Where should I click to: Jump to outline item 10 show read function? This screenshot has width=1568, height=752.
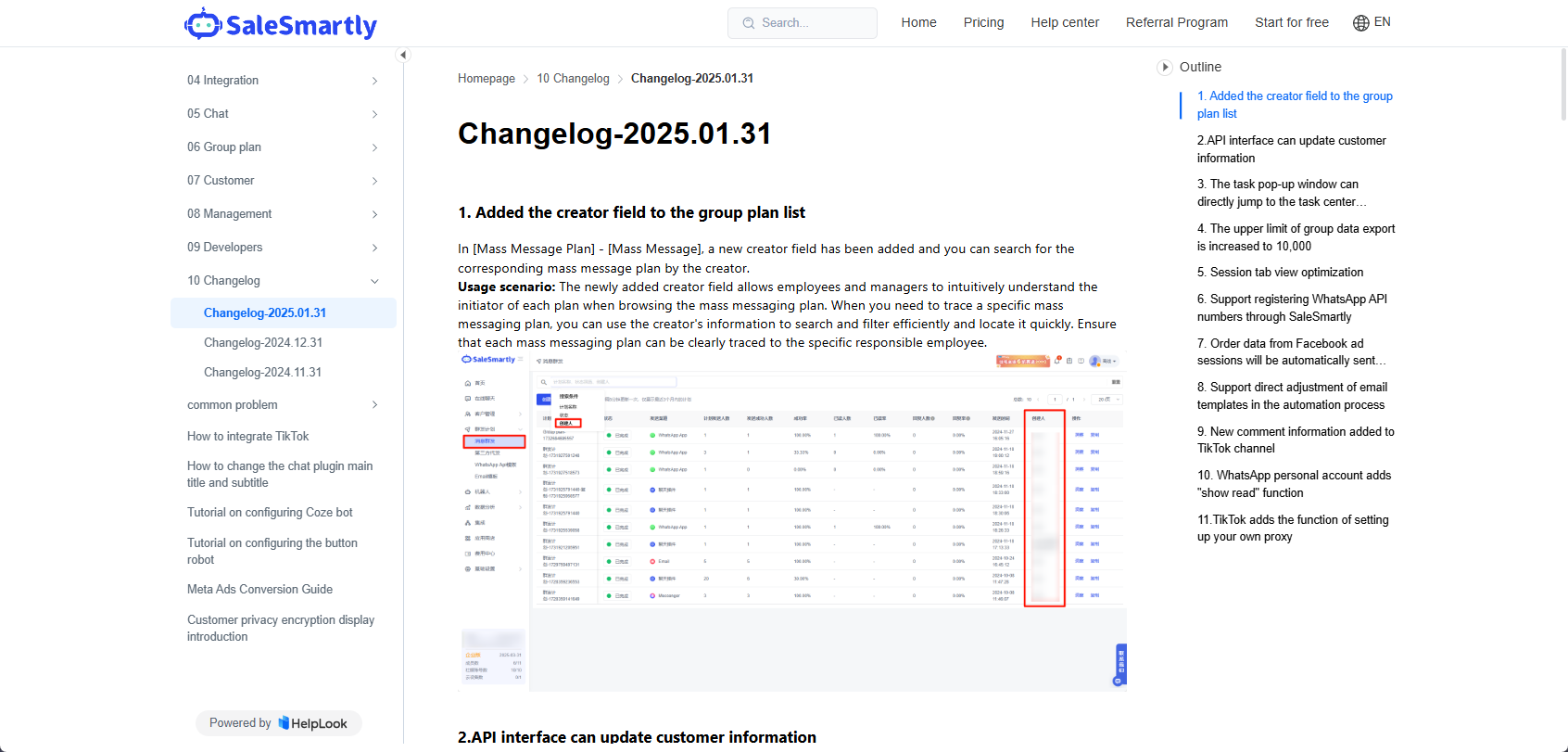[x=1294, y=484]
